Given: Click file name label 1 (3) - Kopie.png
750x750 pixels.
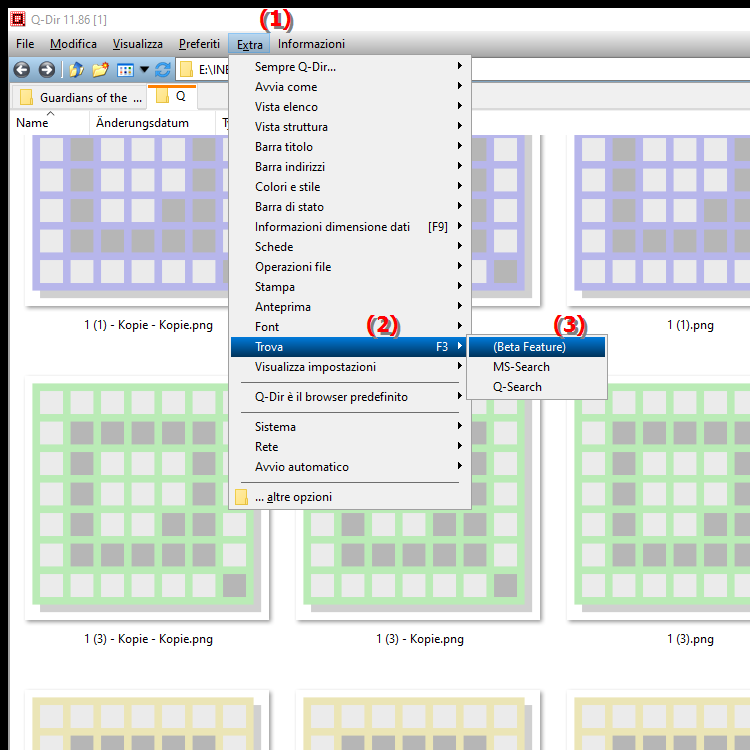Looking at the screenshot, I should point(419,639).
